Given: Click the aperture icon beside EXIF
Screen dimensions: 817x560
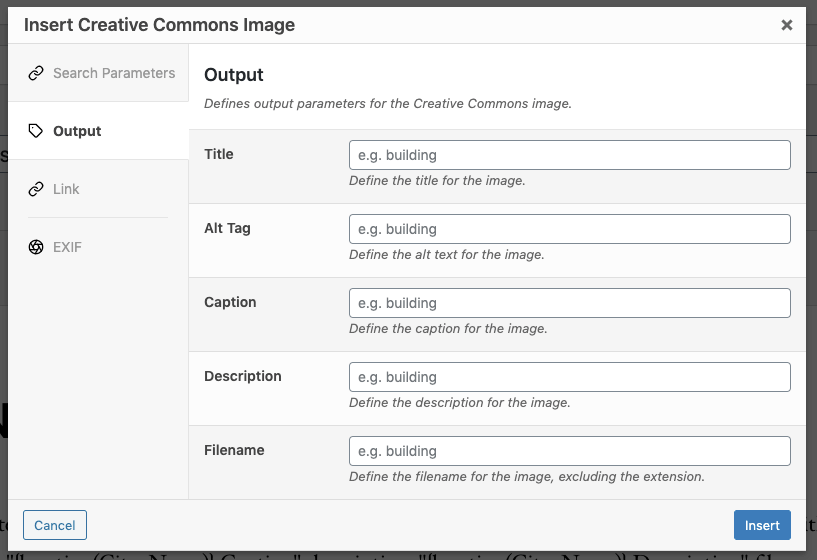Looking at the screenshot, I should [x=36, y=247].
